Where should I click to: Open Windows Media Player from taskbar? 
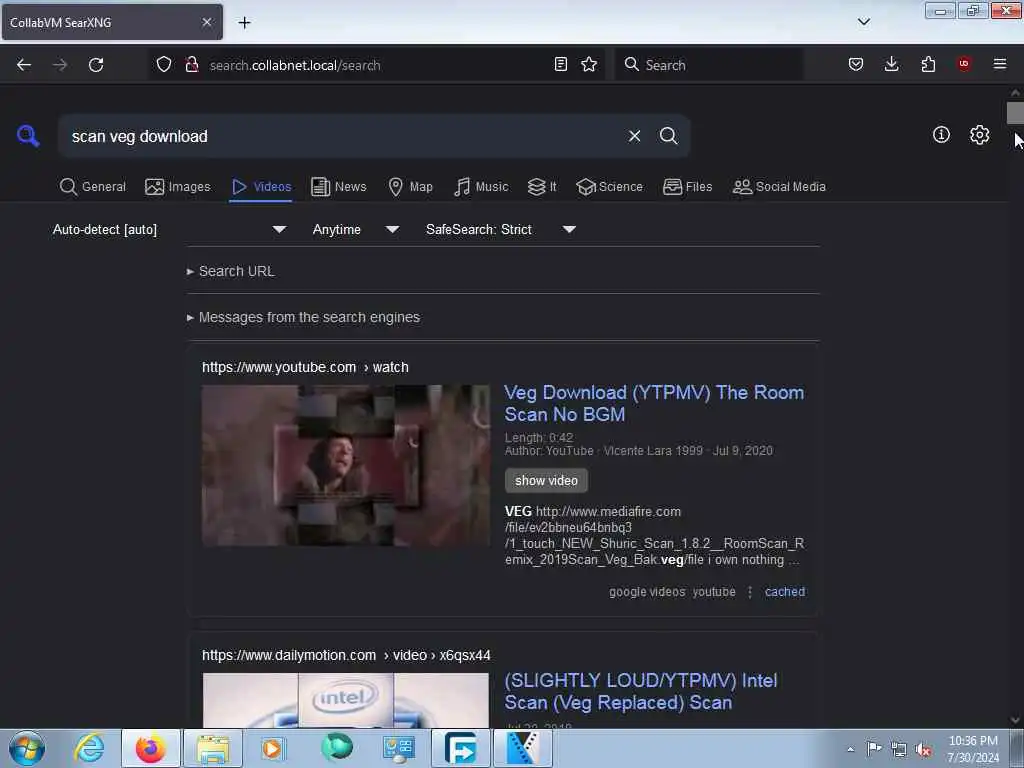coord(272,748)
